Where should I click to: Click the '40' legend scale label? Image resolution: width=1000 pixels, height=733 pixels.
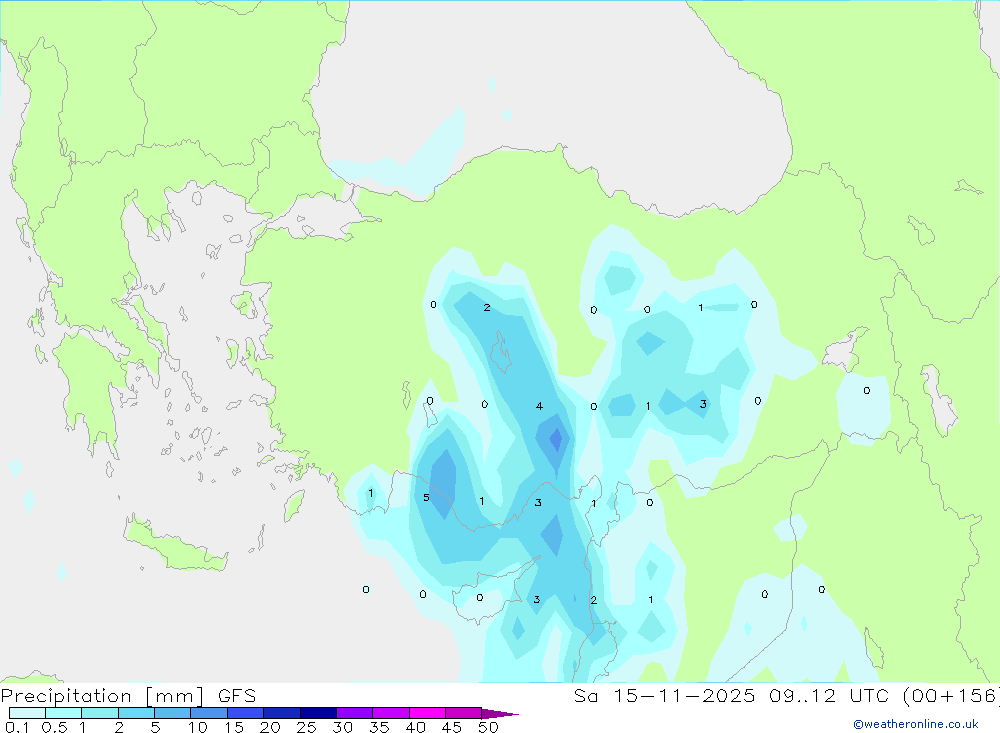pyautogui.click(x=415, y=727)
